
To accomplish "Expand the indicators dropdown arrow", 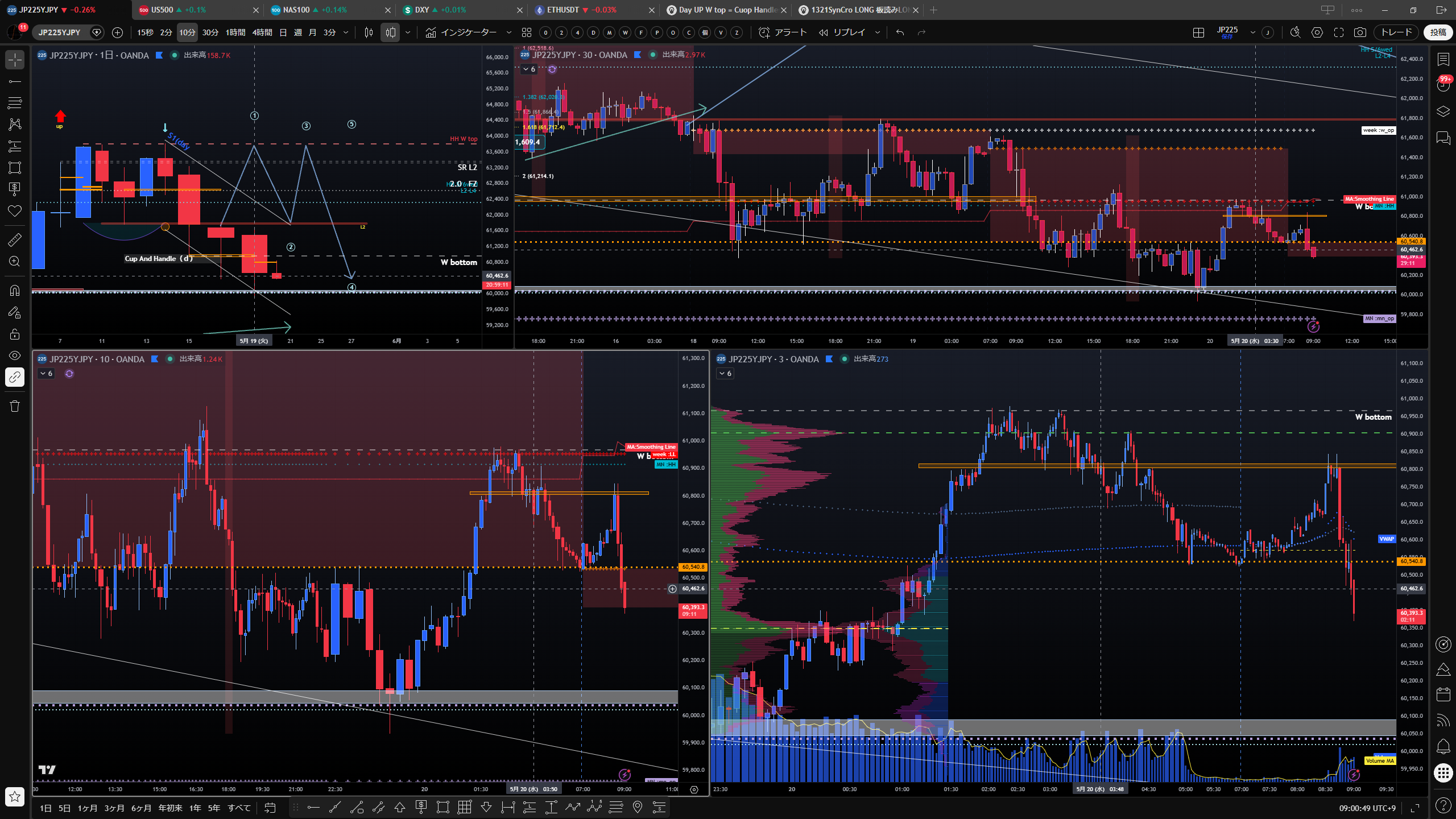I will [509, 32].
